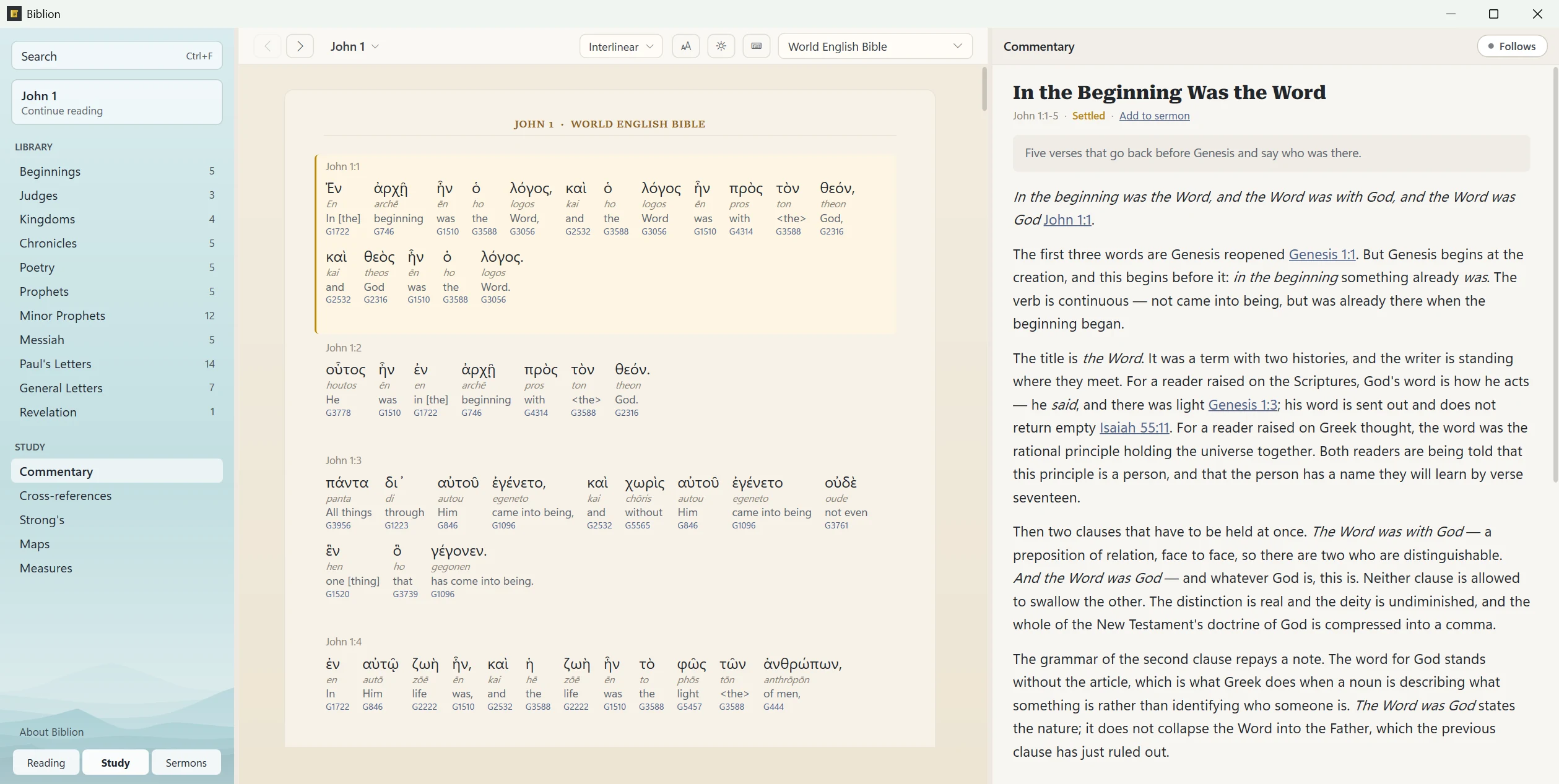Click the Biblion app icon
Viewport: 1559px width, 784px height.
tap(14, 14)
